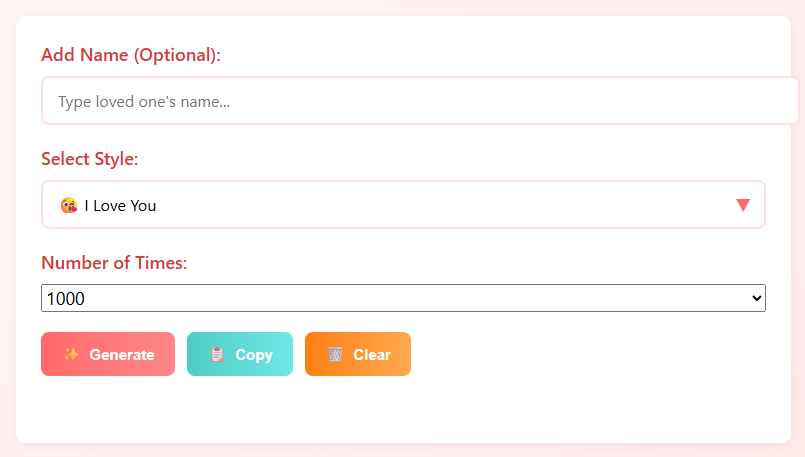Image resolution: width=805 pixels, height=457 pixels.
Task: Click the trash bin icon on Clear button
Action: point(335,354)
